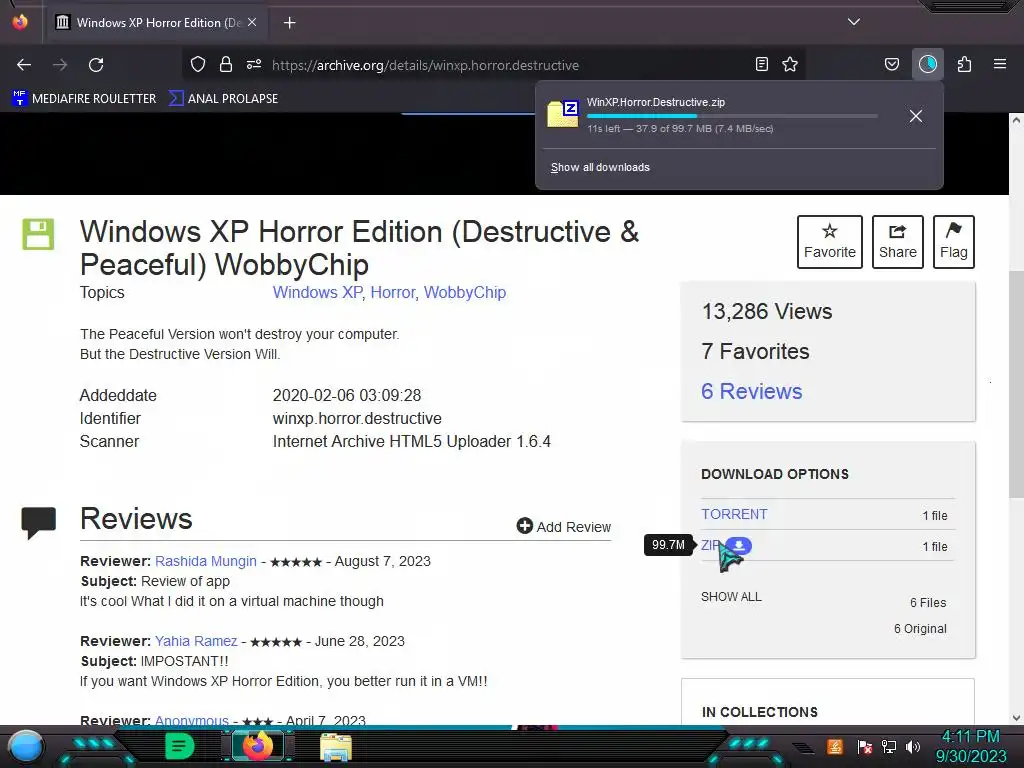Click scrollbar up arrow
The image size is (1024, 768).
(x=1016, y=120)
